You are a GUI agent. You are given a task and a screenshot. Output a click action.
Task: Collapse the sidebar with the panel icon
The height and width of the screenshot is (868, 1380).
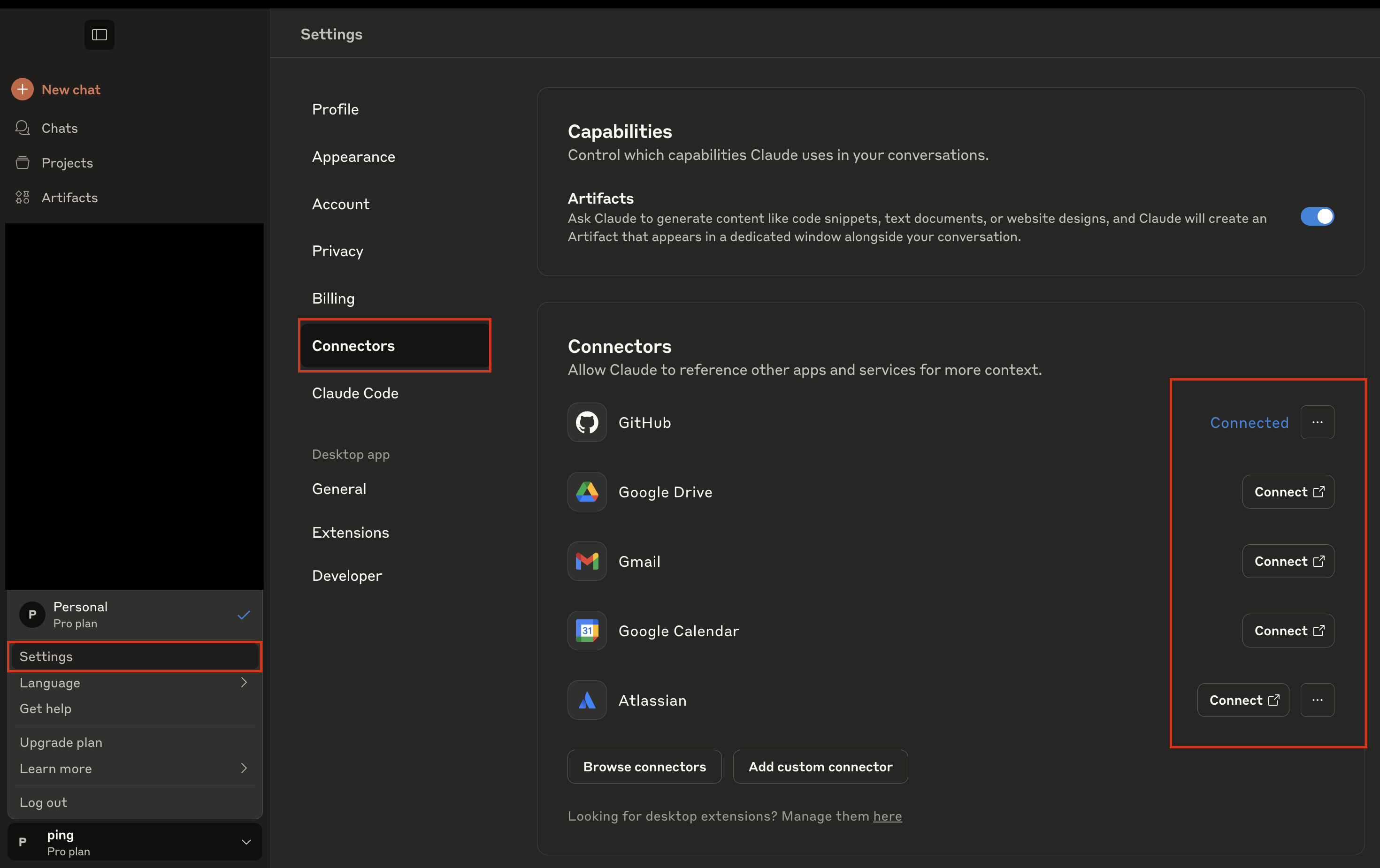pyautogui.click(x=99, y=35)
